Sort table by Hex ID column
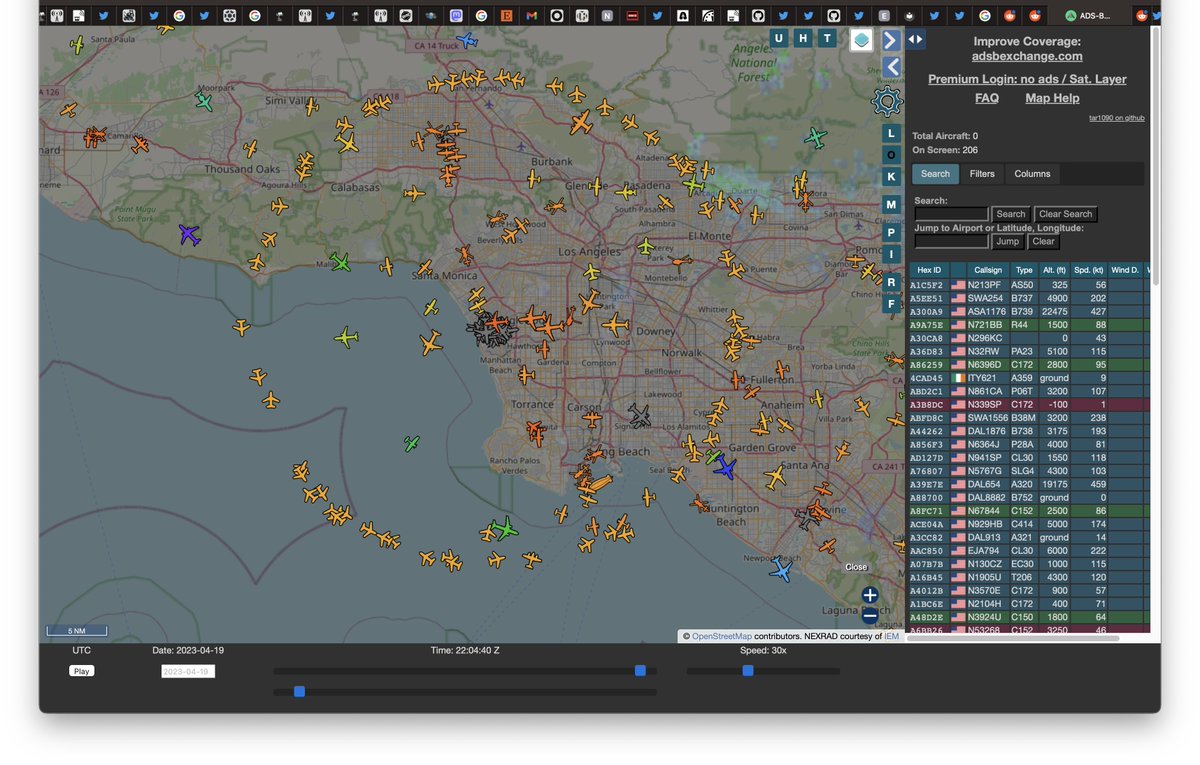Viewport: 1200px width, 765px height. click(x=929, y=270)
